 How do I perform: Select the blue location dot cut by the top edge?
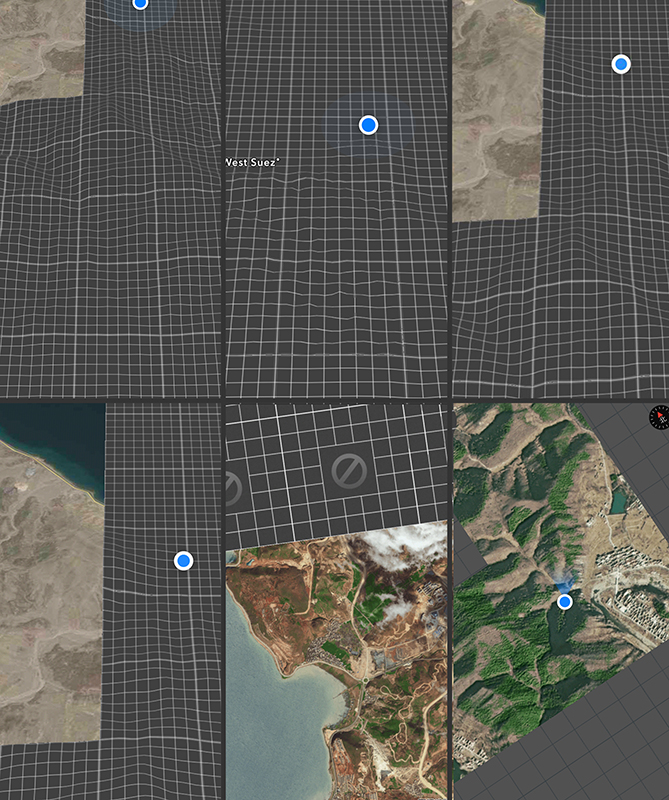coord(140,4)
